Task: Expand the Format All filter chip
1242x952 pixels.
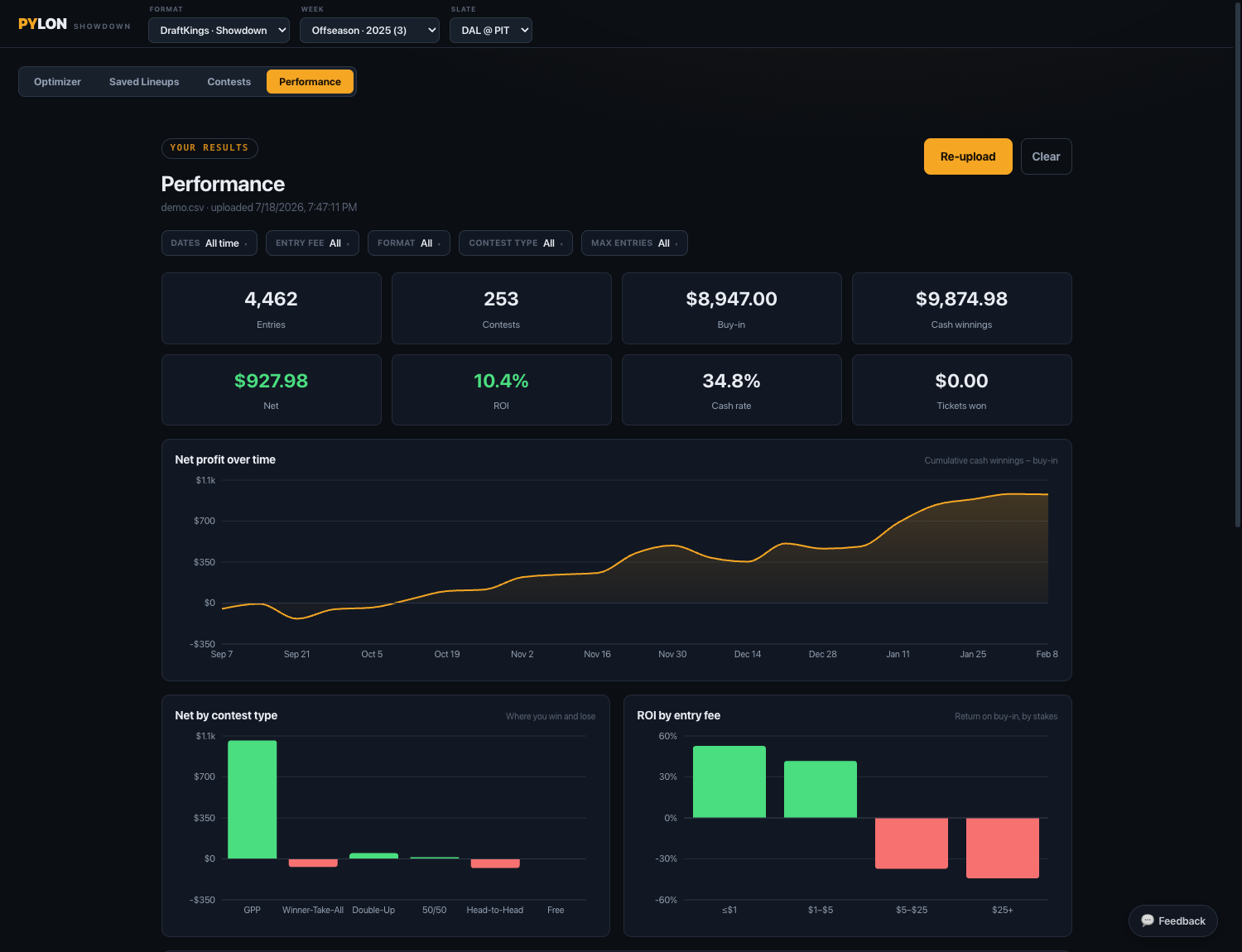Action: pos(409,243)
